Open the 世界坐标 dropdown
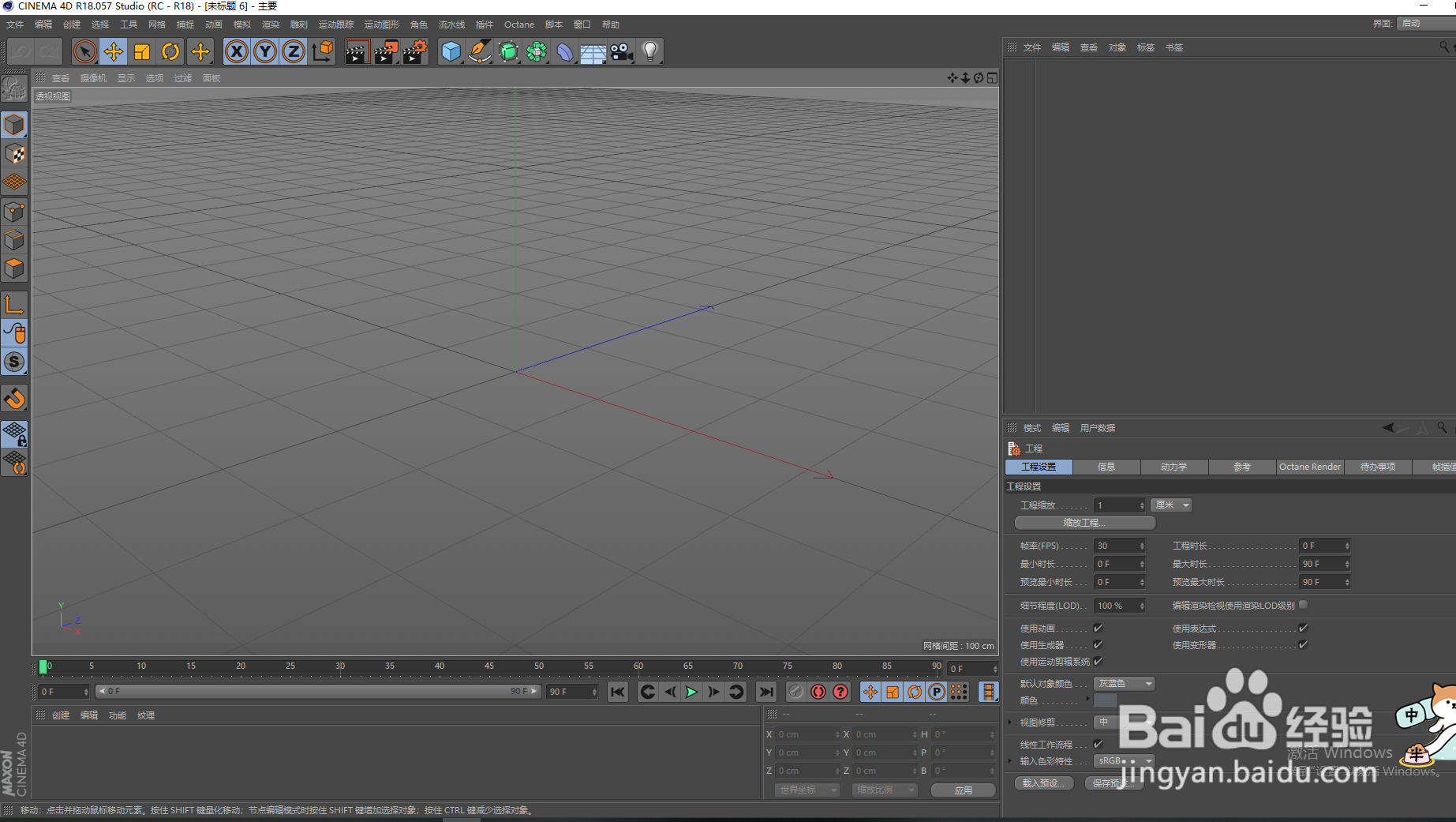Screen dimensions: 1456x822 [x=807, y=790]
